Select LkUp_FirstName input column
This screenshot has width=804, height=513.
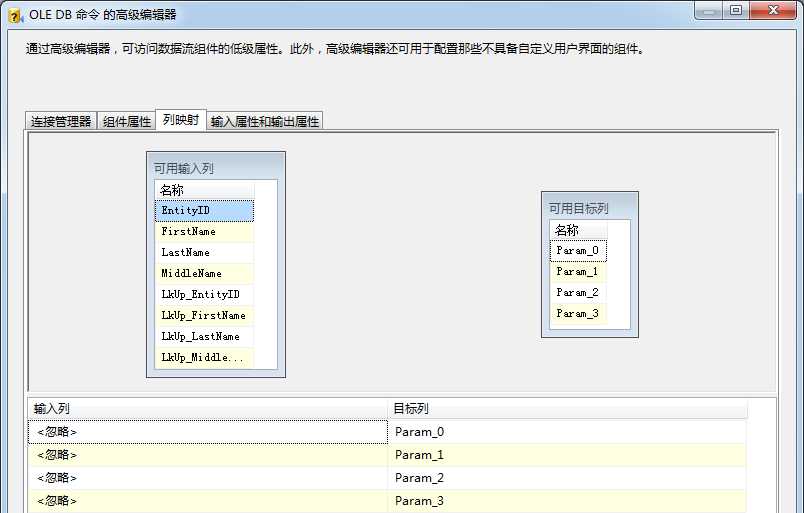(204, 315)
